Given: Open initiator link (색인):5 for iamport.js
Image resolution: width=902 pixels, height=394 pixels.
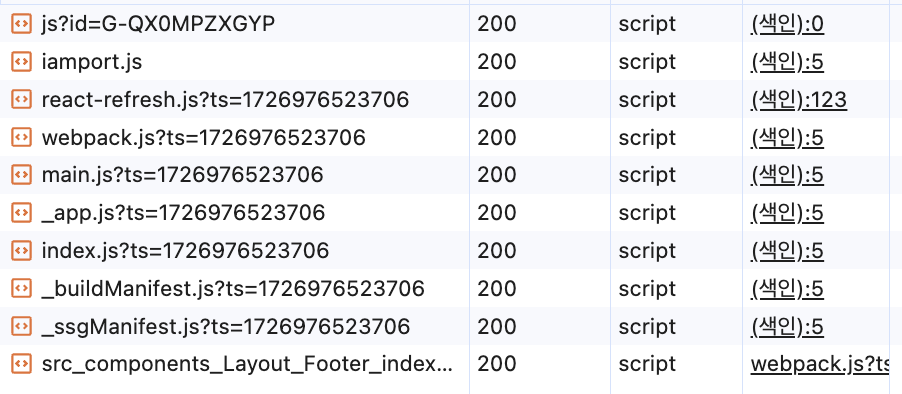Looking at the screenshot, I should coord(788,62).
